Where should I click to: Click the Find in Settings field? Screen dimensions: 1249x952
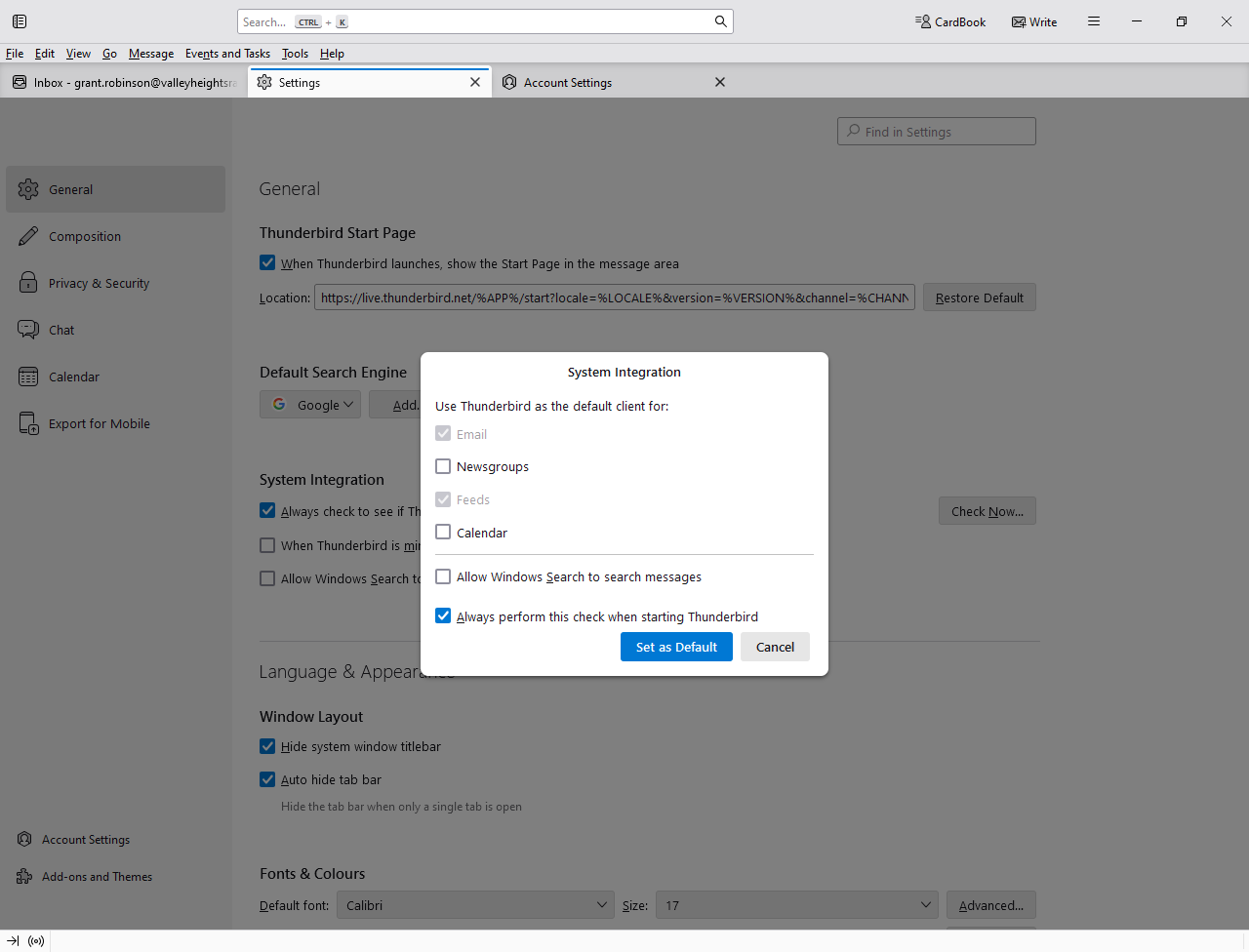point(937,131)
